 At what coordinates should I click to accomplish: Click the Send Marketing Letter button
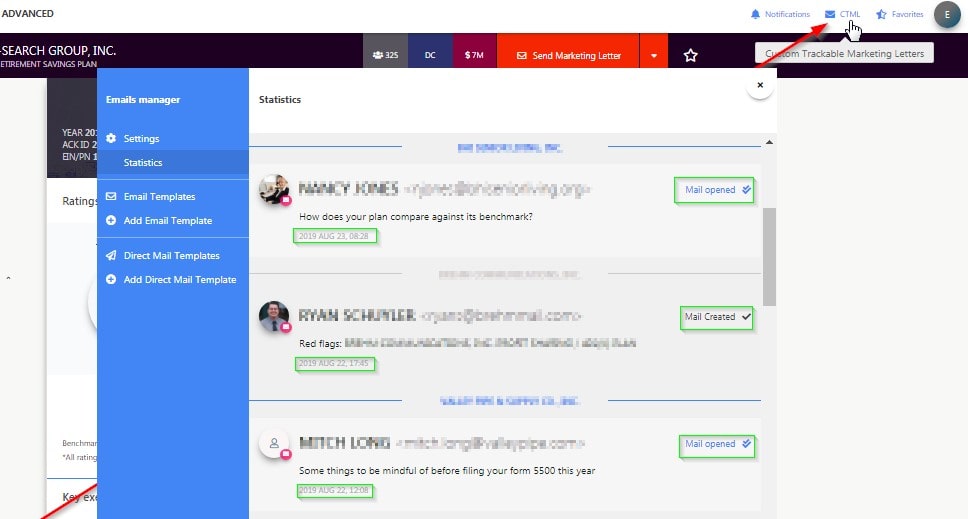click(568, 55)
